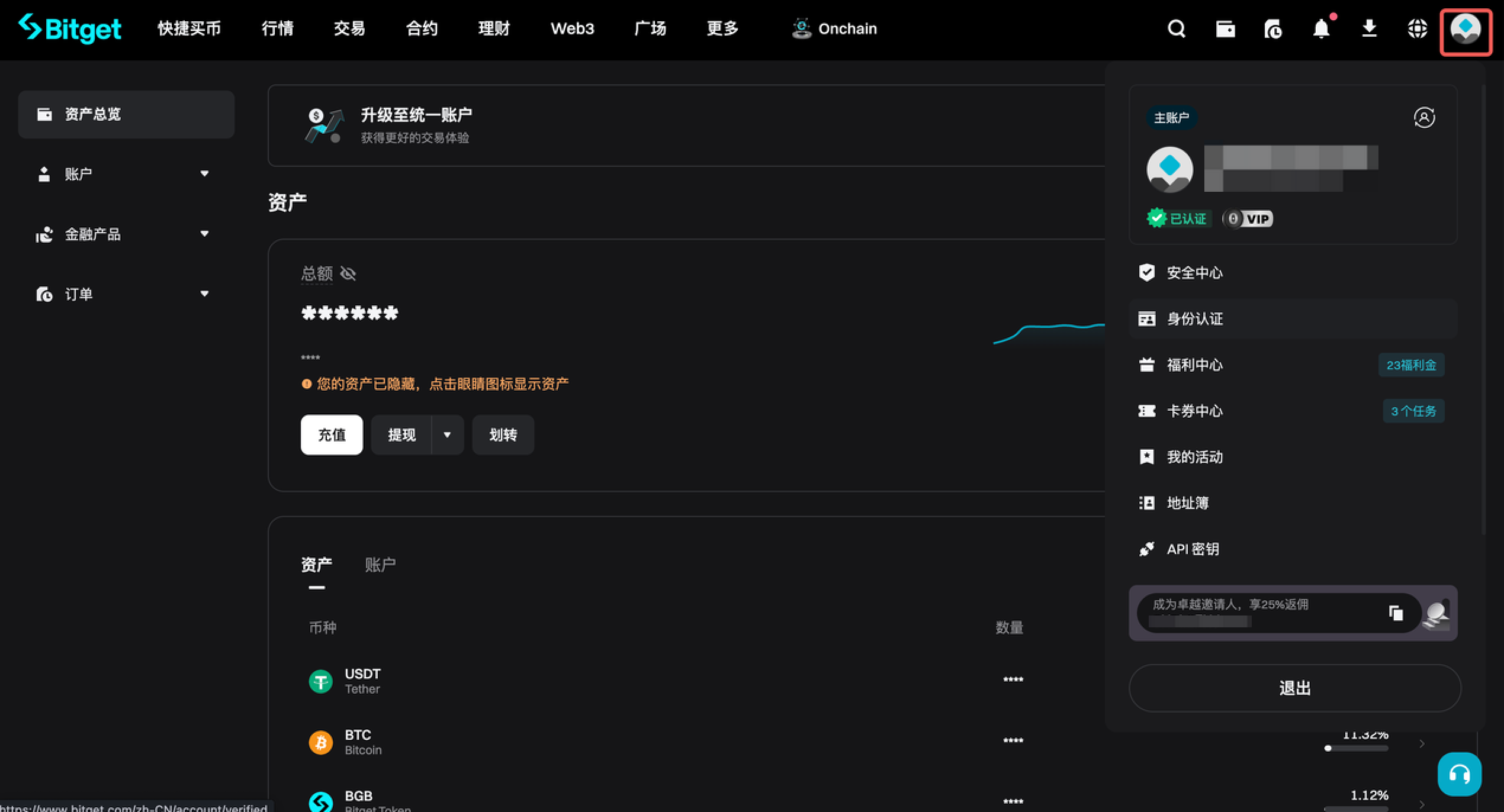1504x812 pixels.
Task: Open the orders history icon in top bar
Action: coord(1273,28)
